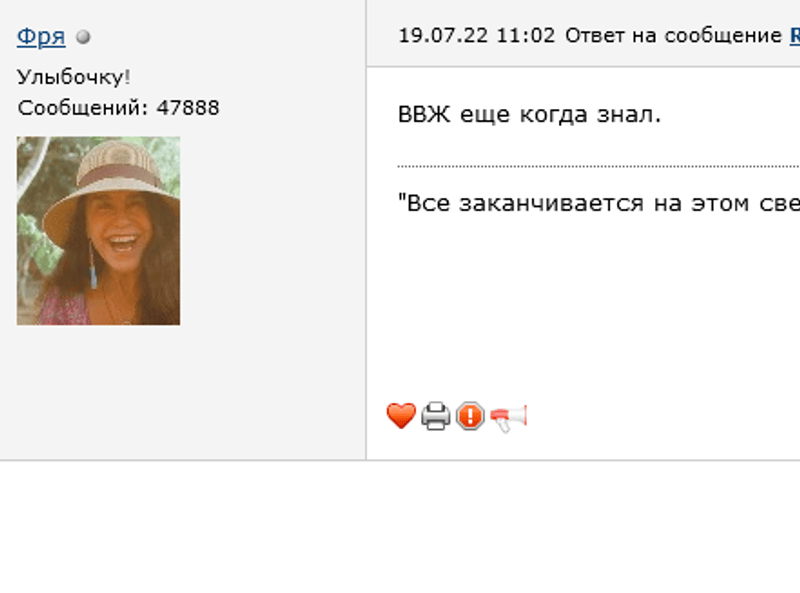Click the dotted separator above the signature

point(598,166)
